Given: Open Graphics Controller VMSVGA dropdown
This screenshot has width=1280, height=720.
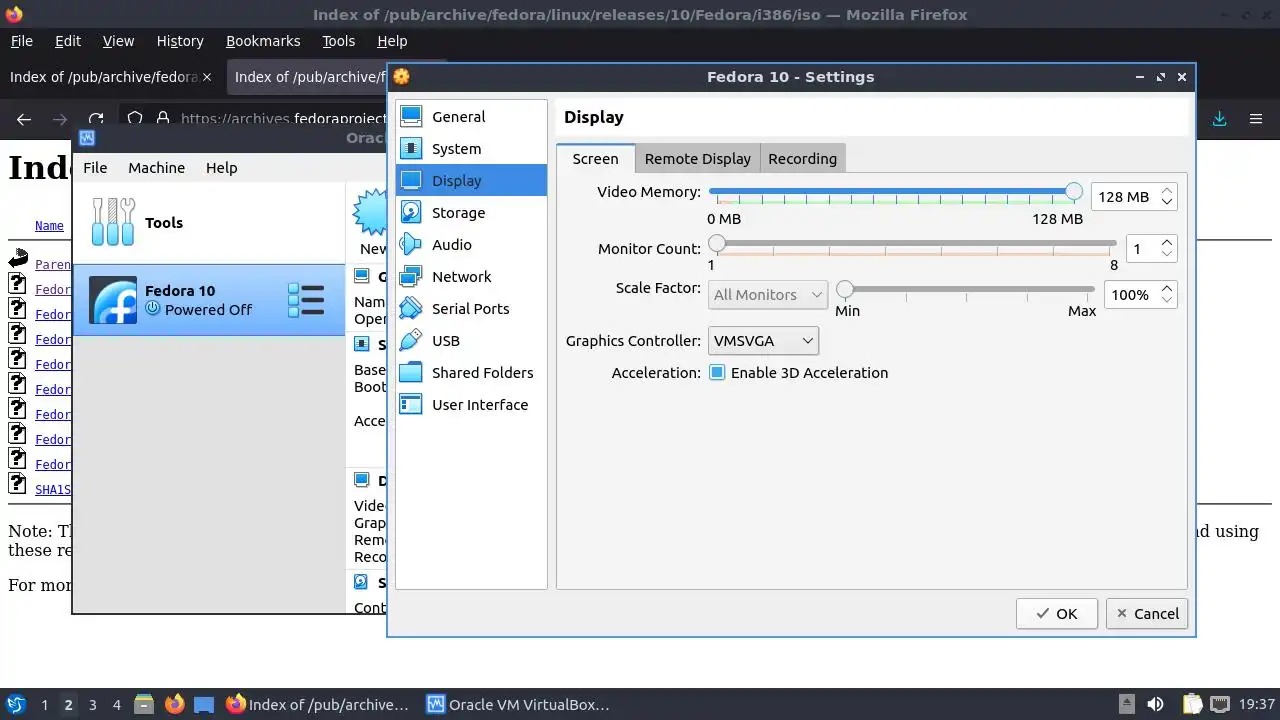Looking at the screenshot, I should pos(763,341).
